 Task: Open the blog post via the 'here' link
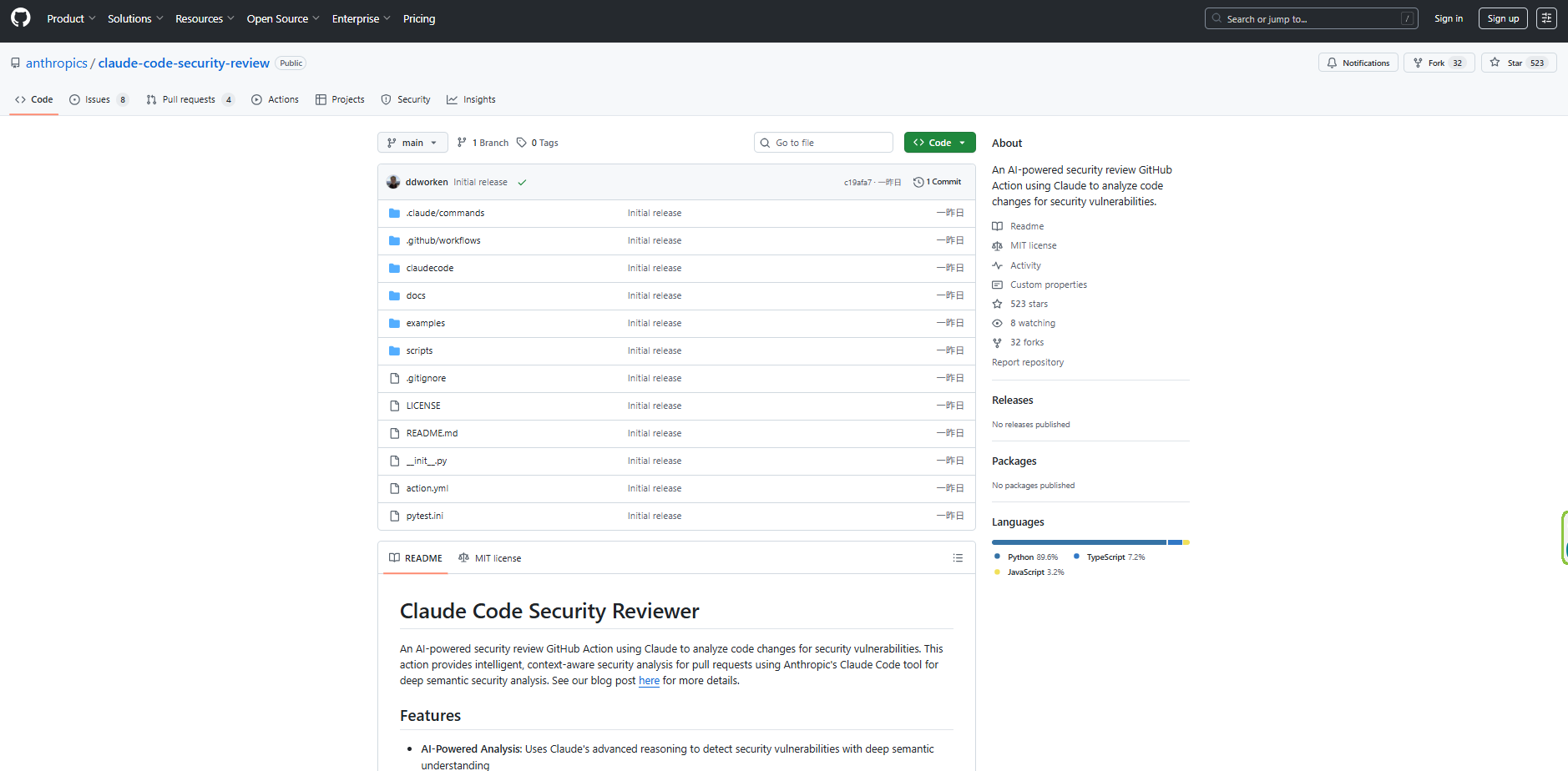[x=649, y=680]
